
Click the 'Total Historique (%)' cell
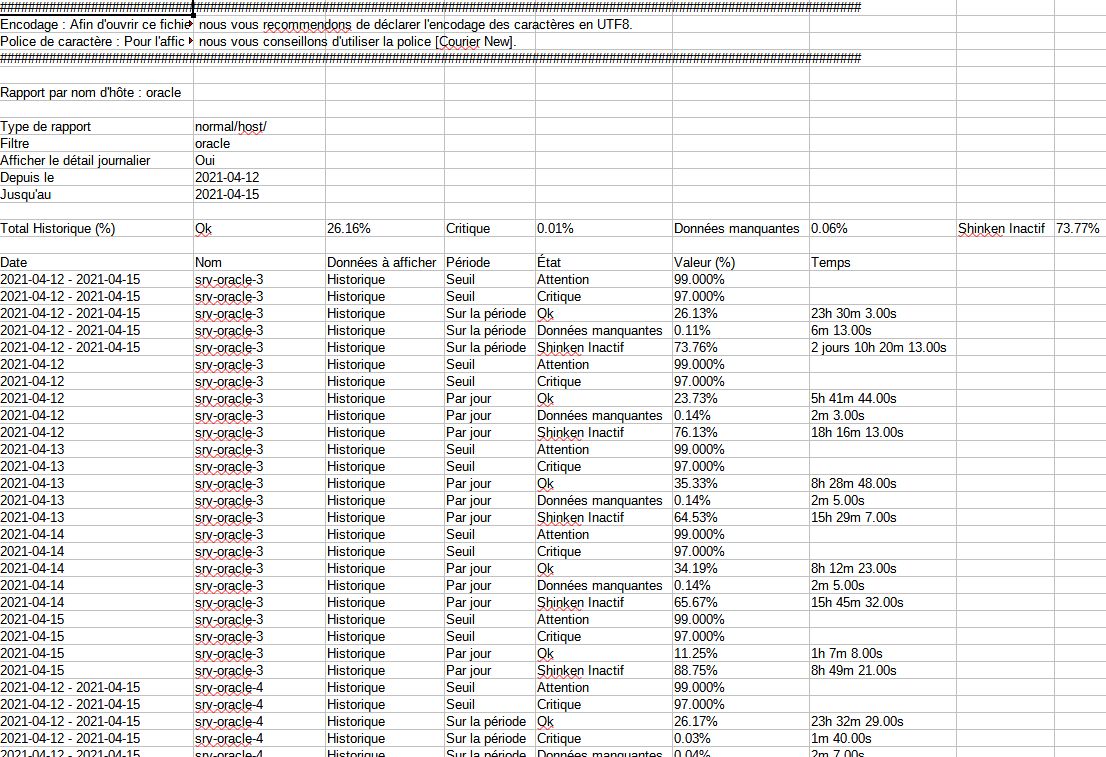coord(58,229)
